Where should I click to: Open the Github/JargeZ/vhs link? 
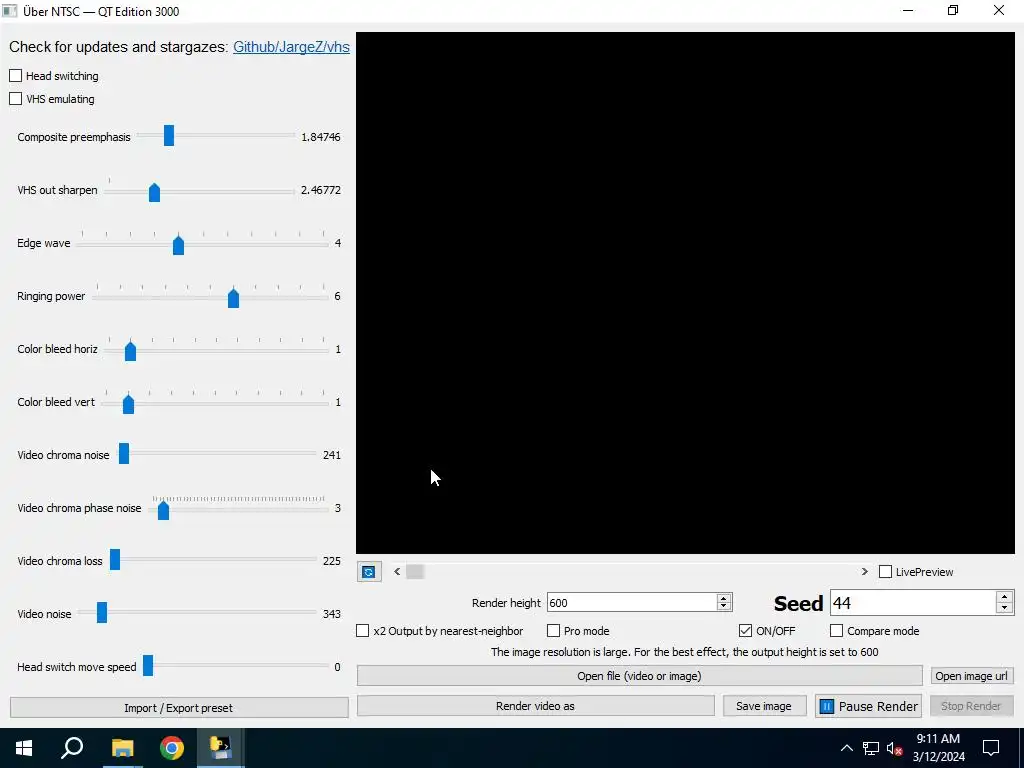click(x=291, y=47)
